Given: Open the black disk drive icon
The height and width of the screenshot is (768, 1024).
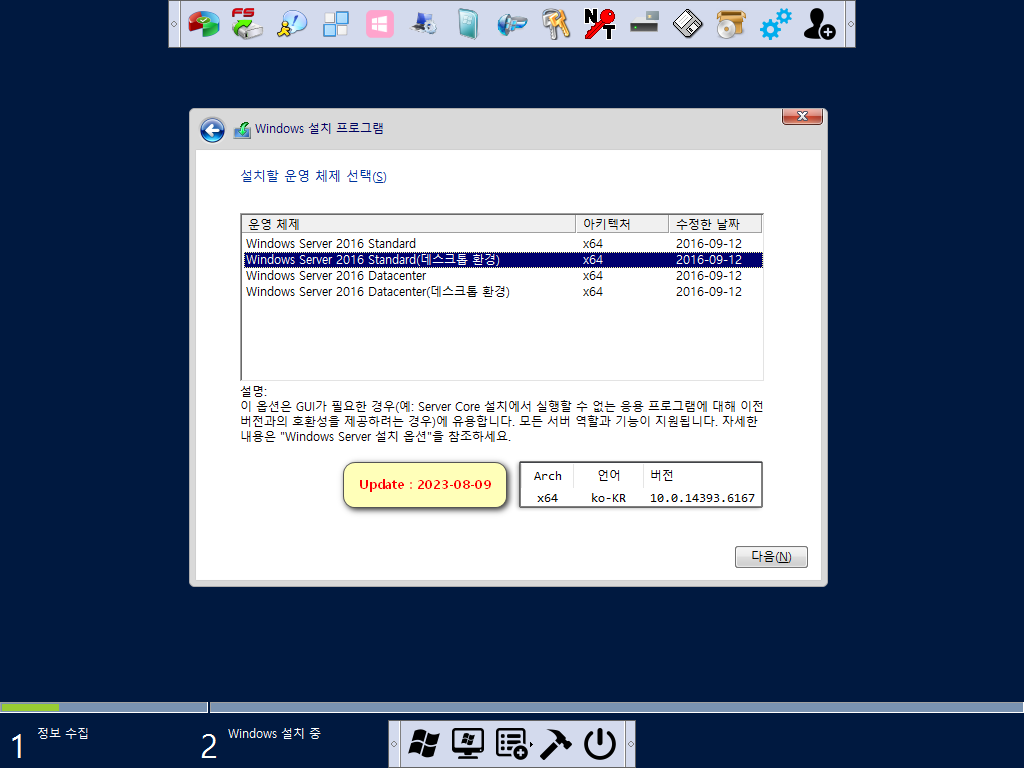Looking at the screenshot, I should (x=644, y=24).
